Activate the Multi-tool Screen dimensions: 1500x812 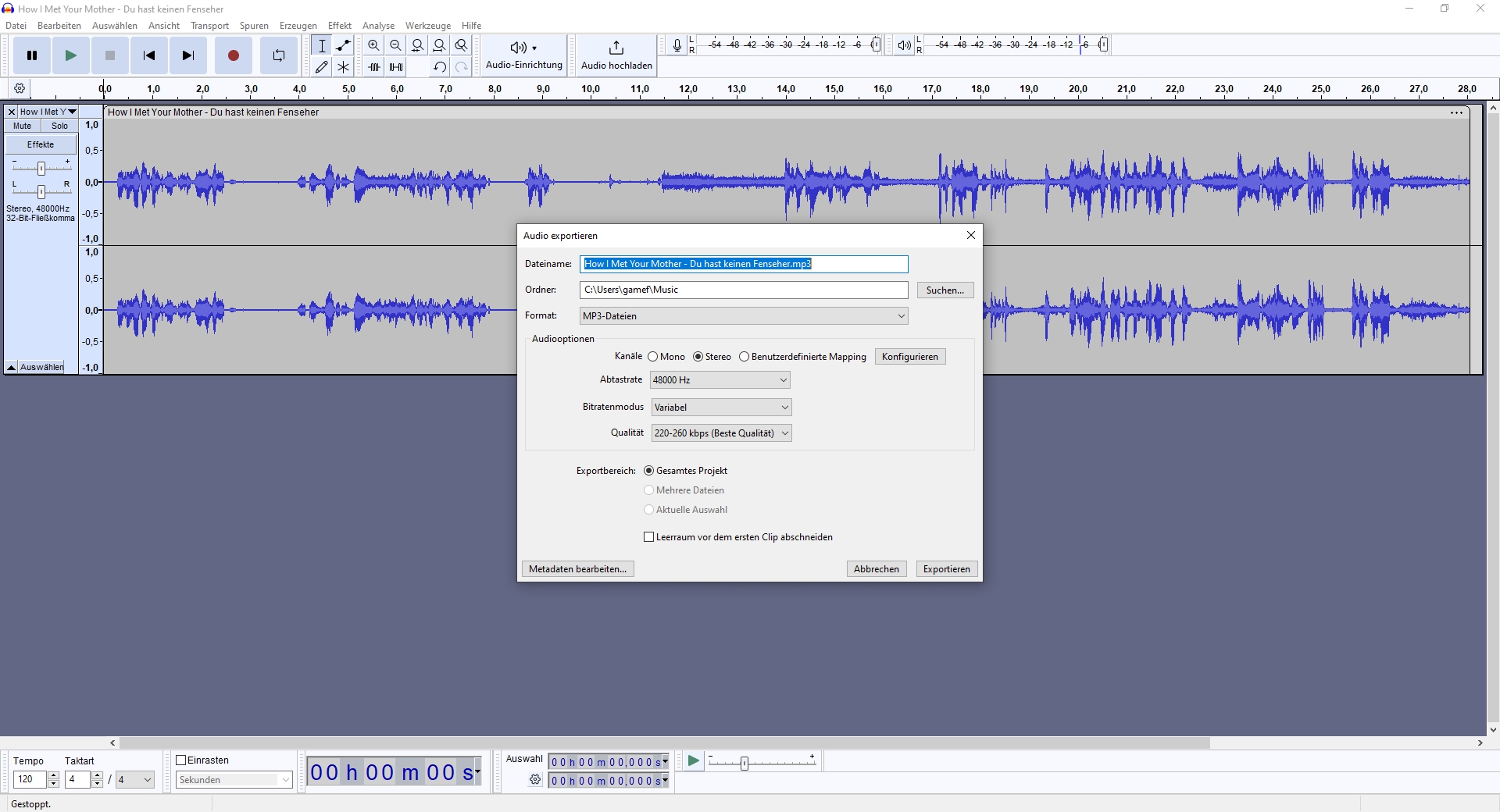pyautogui.click(x=343, y=67)
